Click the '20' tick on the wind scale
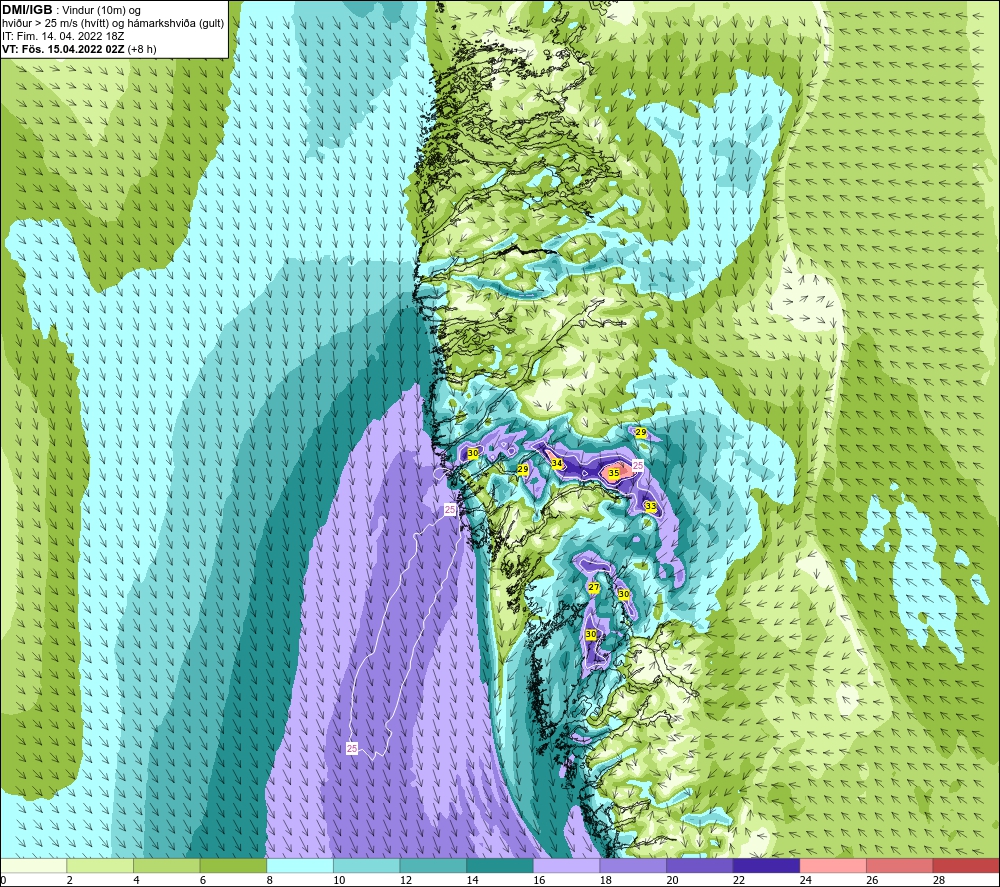 672,880
